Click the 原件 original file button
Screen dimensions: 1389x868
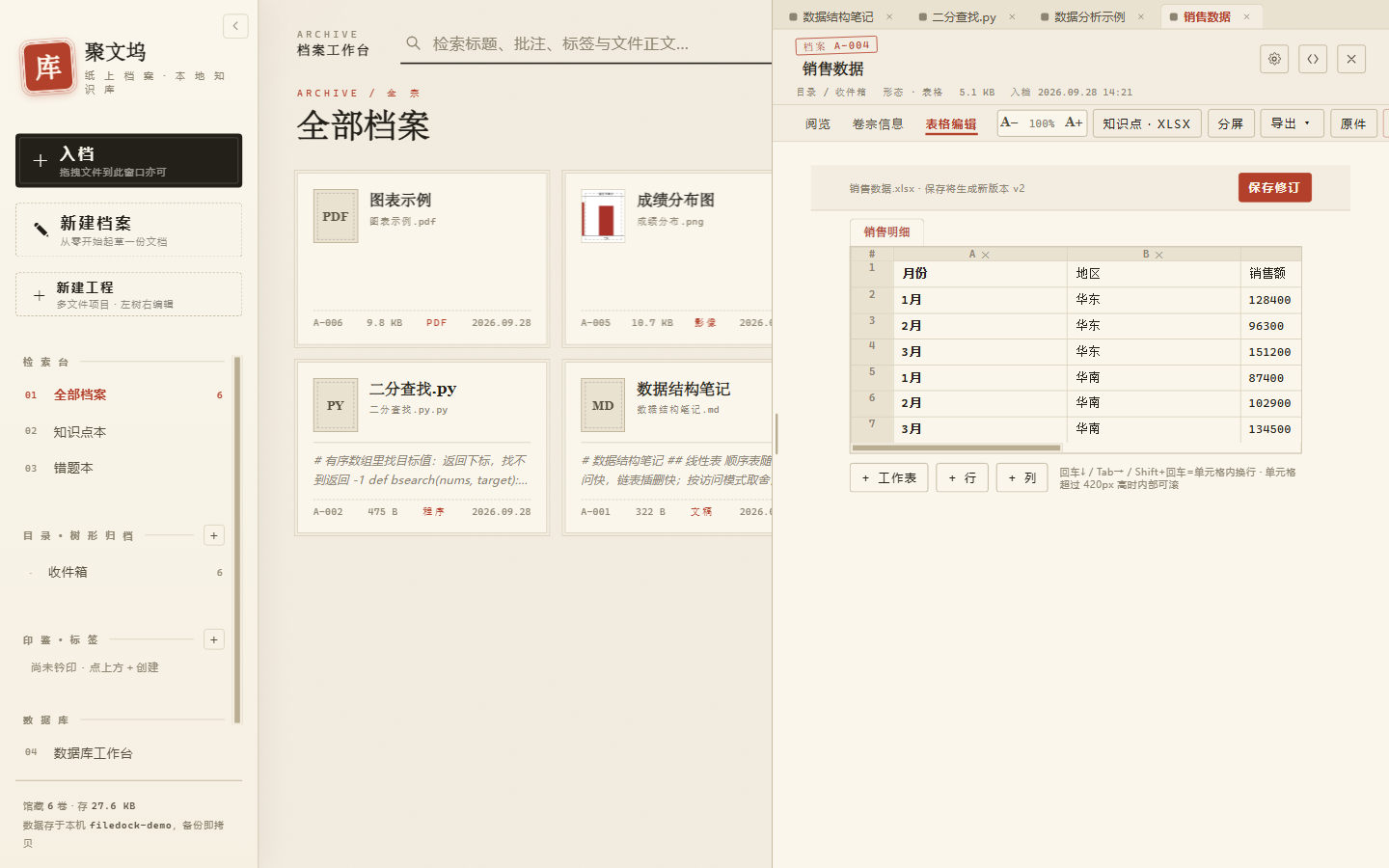(x=1353, y=123)
